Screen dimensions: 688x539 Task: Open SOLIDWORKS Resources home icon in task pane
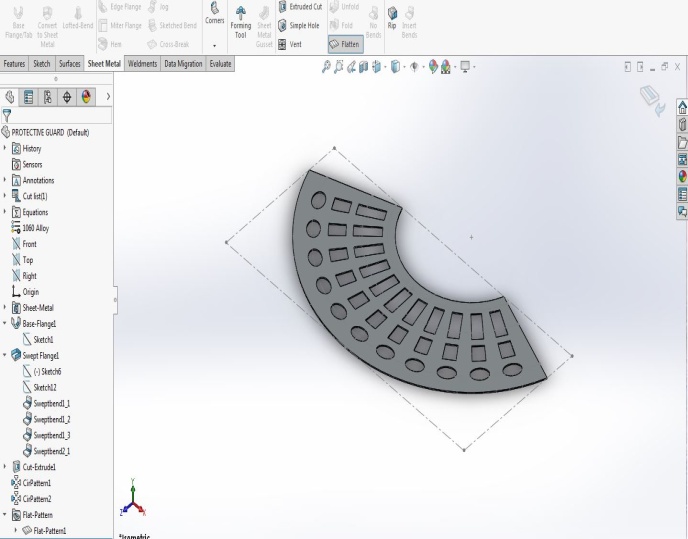point(682,108)
